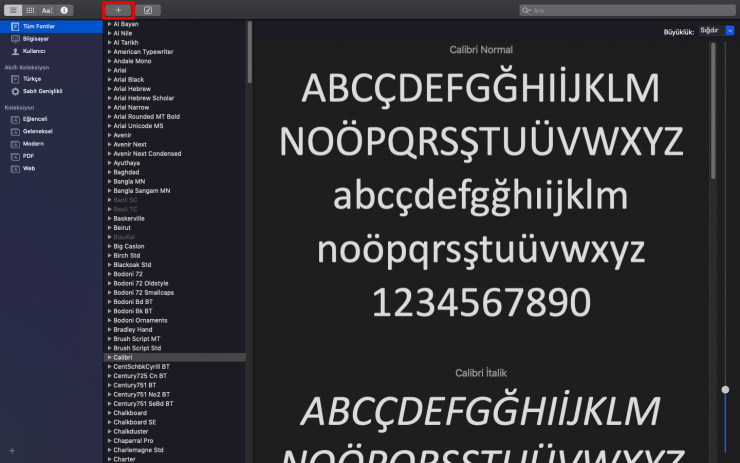This screenshot has height=463, width=740.
Task: Expand the Al Bayan font family
Action: [x=109, y=24]
